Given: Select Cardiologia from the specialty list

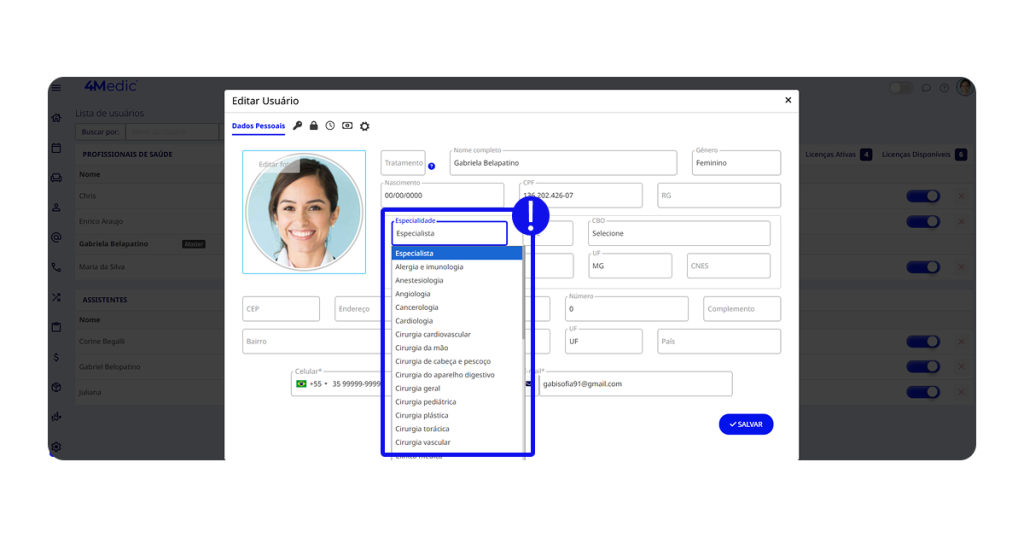Looking at the screenshot, I should pos(414,321).
